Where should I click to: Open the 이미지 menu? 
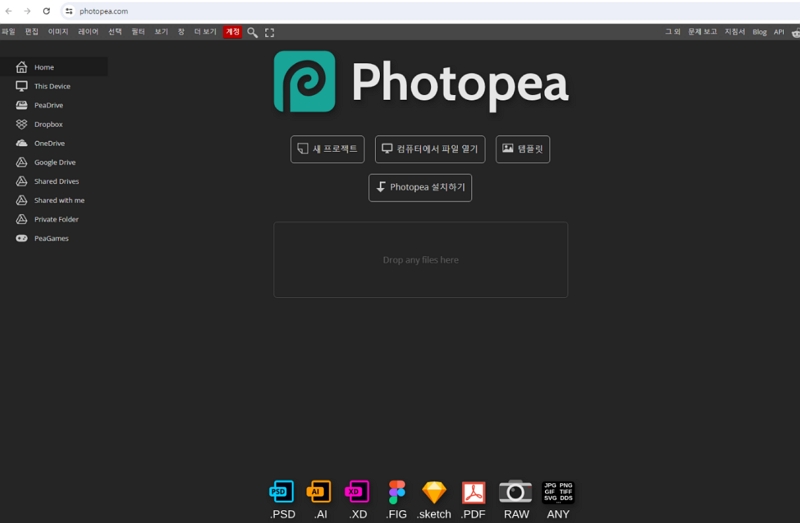click(58, 32)
